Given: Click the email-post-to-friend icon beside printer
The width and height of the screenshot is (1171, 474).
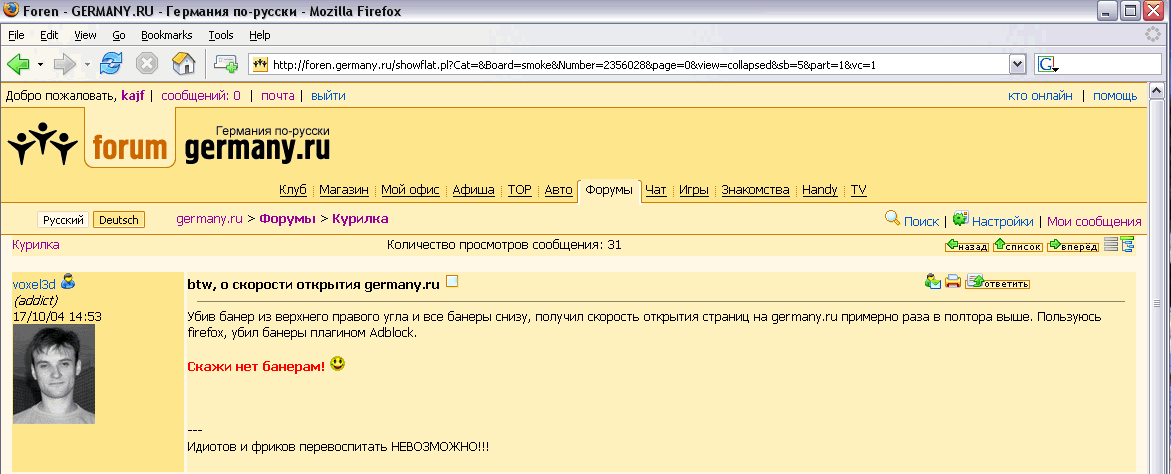Looking at the screenshot, I should [933, 283].
